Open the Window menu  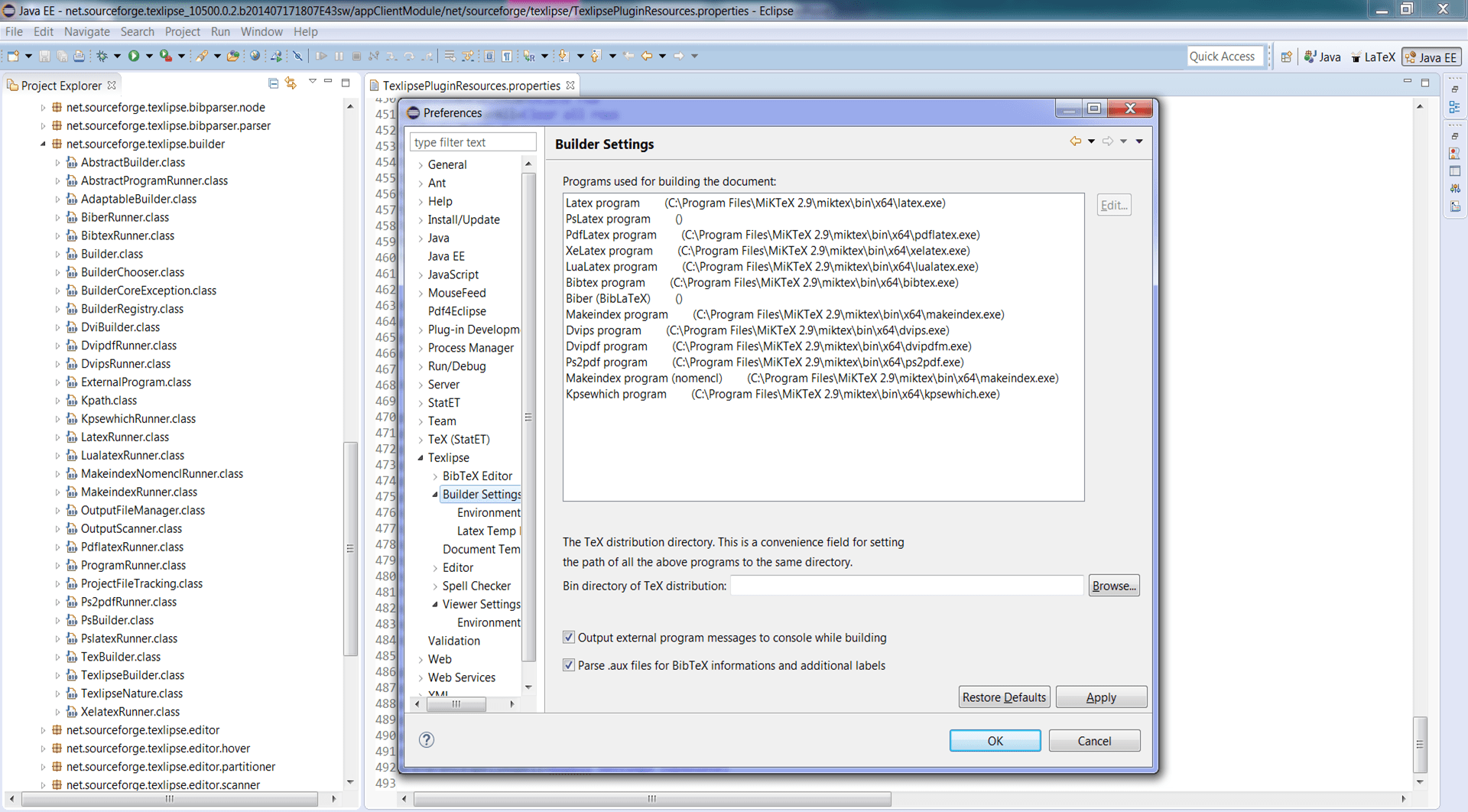pos(261,31)
